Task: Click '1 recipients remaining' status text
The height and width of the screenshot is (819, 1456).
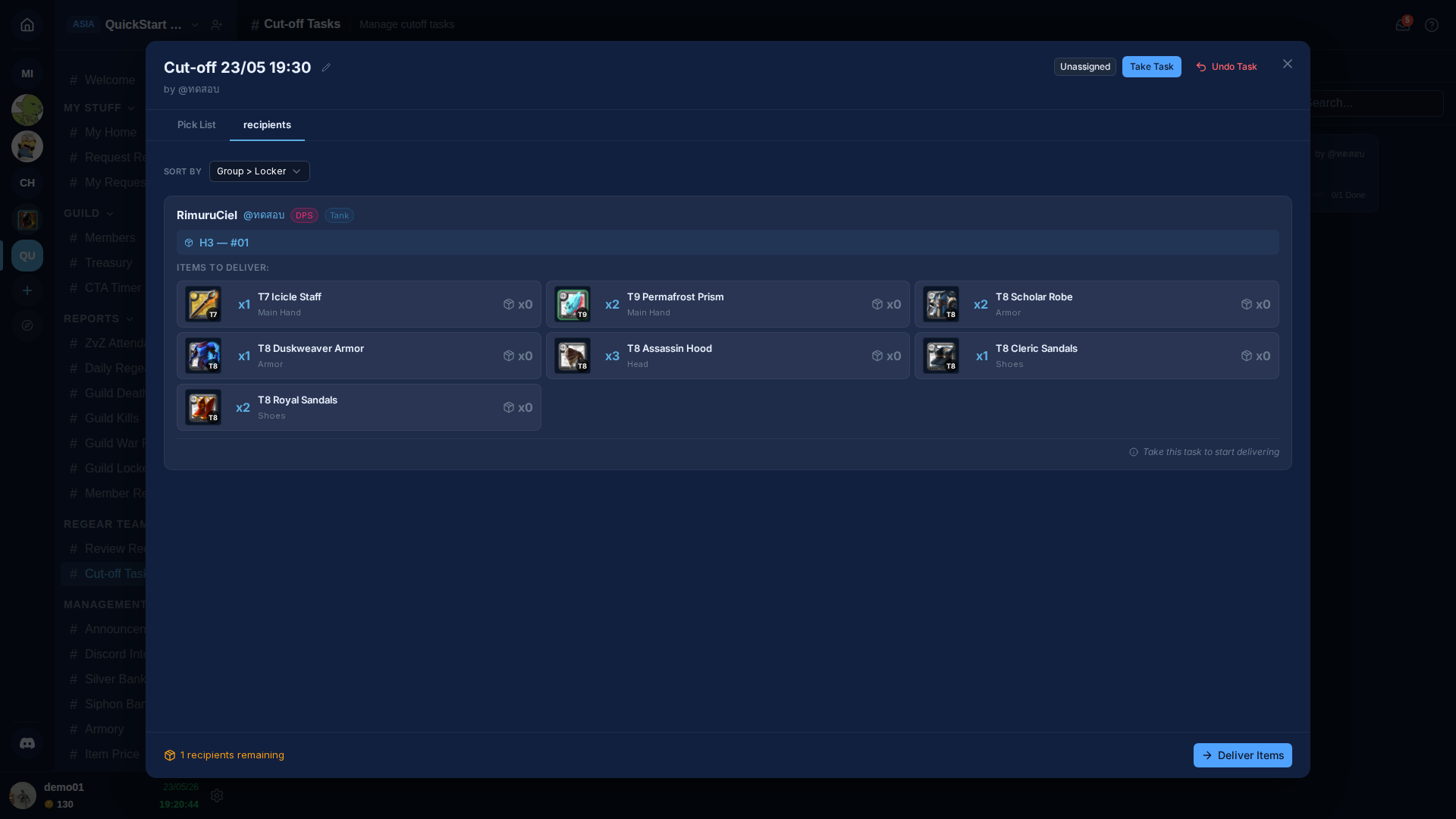Action: click(232, 755)
